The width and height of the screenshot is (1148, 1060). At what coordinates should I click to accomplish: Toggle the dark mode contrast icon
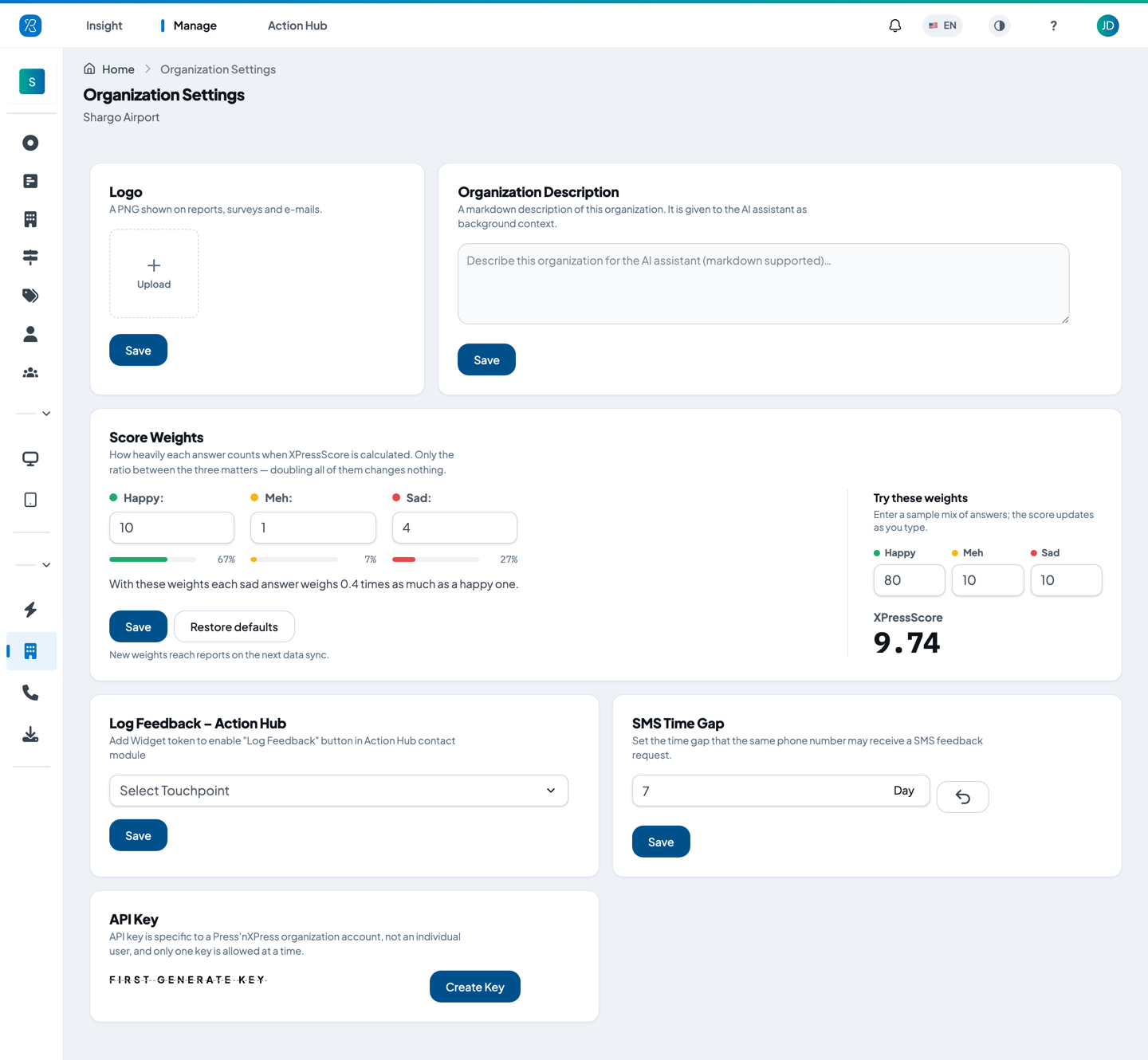click(x=999, y=26)
